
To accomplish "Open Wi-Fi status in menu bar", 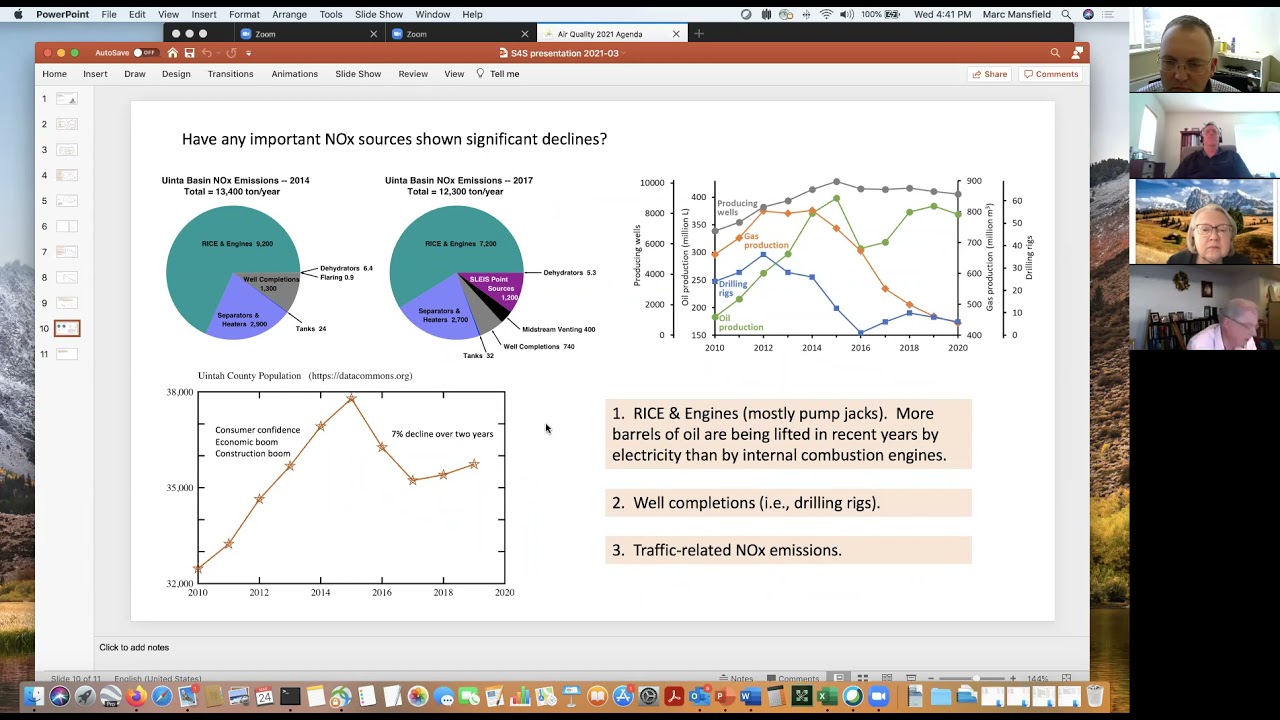I will point(826,15).
